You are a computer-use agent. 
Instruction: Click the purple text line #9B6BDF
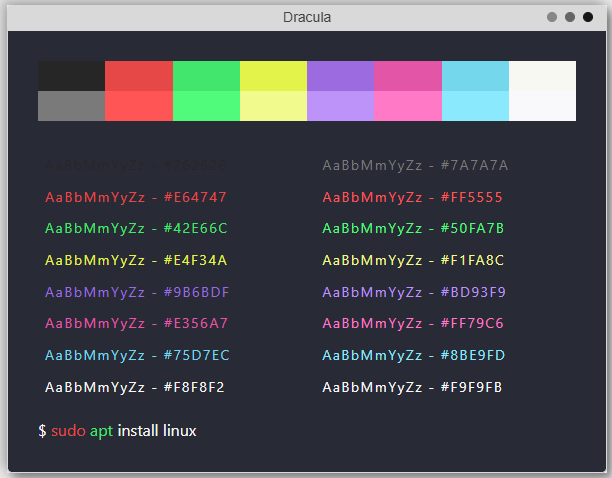[x=137, y=293]
